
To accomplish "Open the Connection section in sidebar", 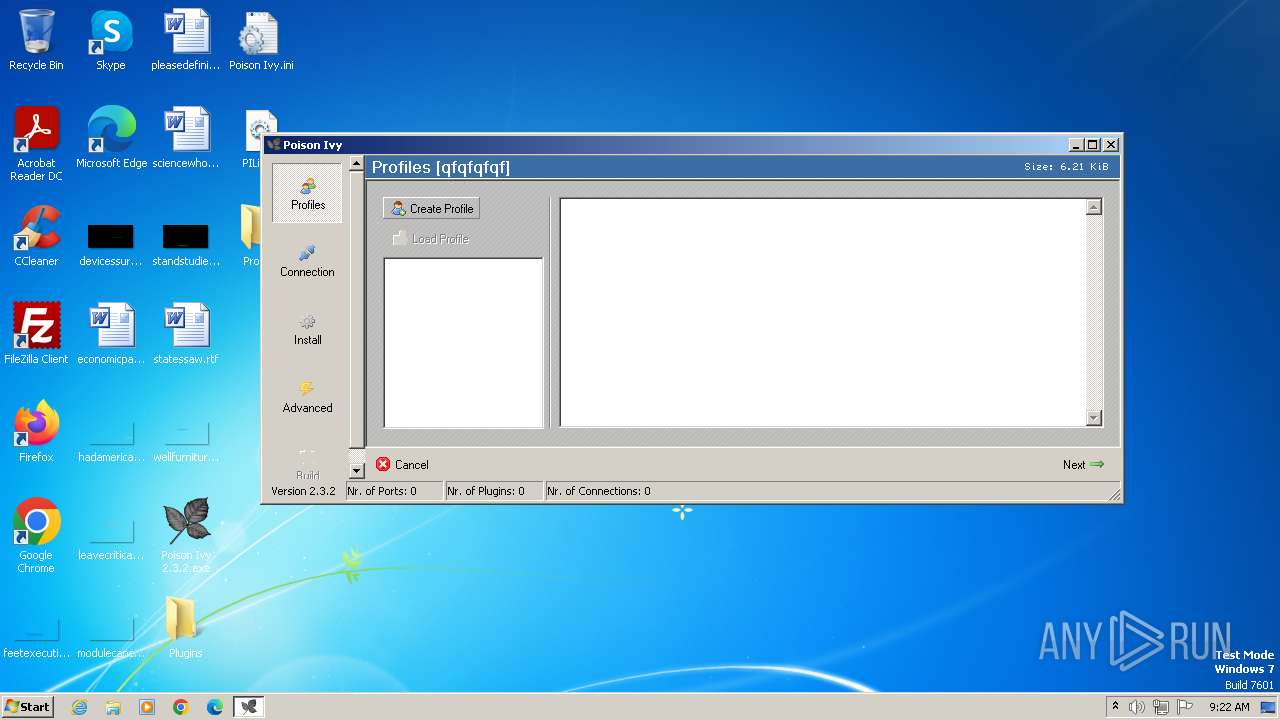I will coord(307,261).
